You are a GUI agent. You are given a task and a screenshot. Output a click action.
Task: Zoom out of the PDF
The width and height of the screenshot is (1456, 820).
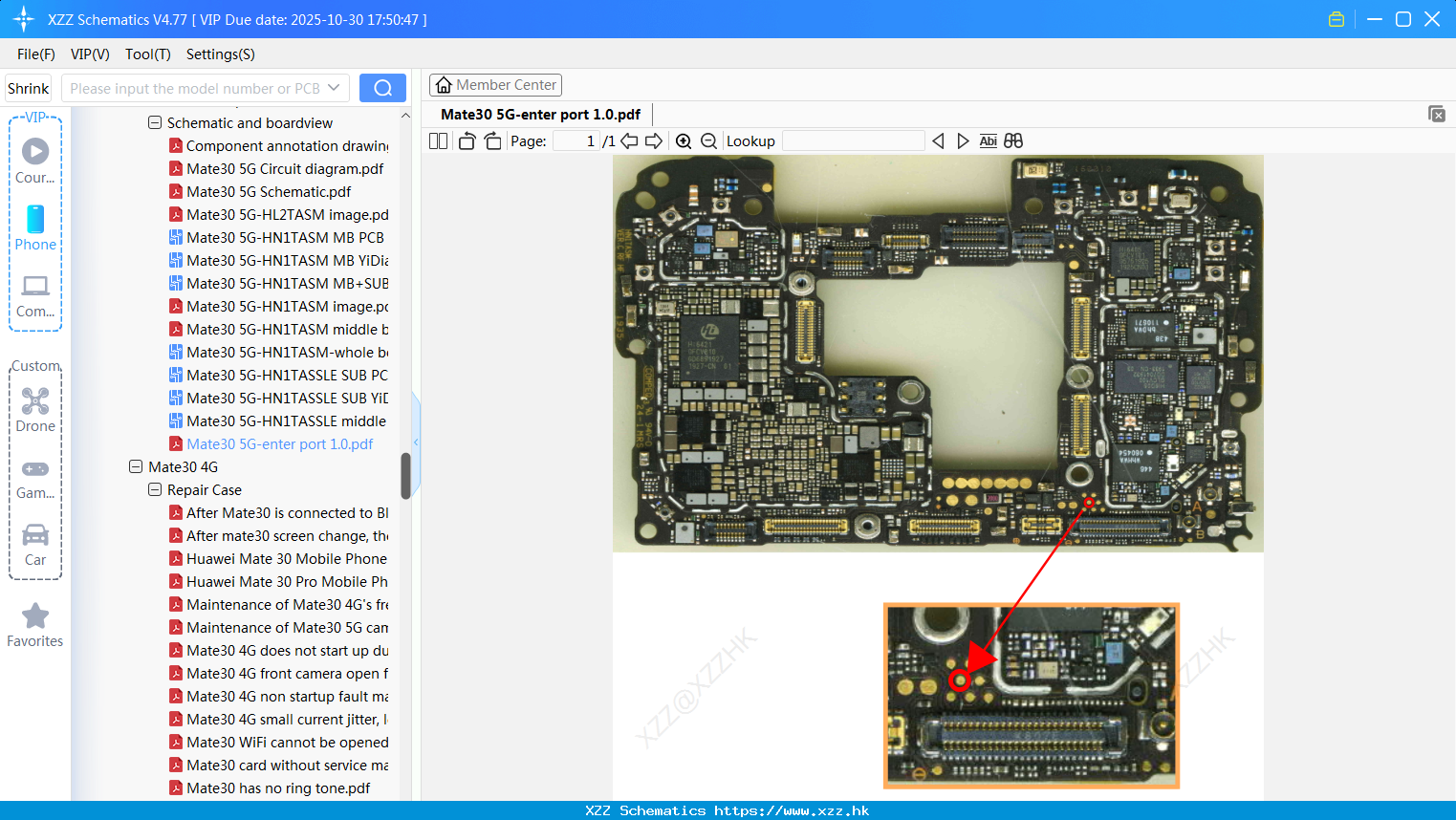click(708, 141)
